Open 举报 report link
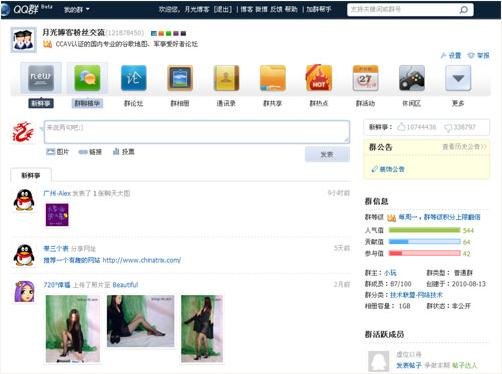Screen dimensions: 502x374 479,55
